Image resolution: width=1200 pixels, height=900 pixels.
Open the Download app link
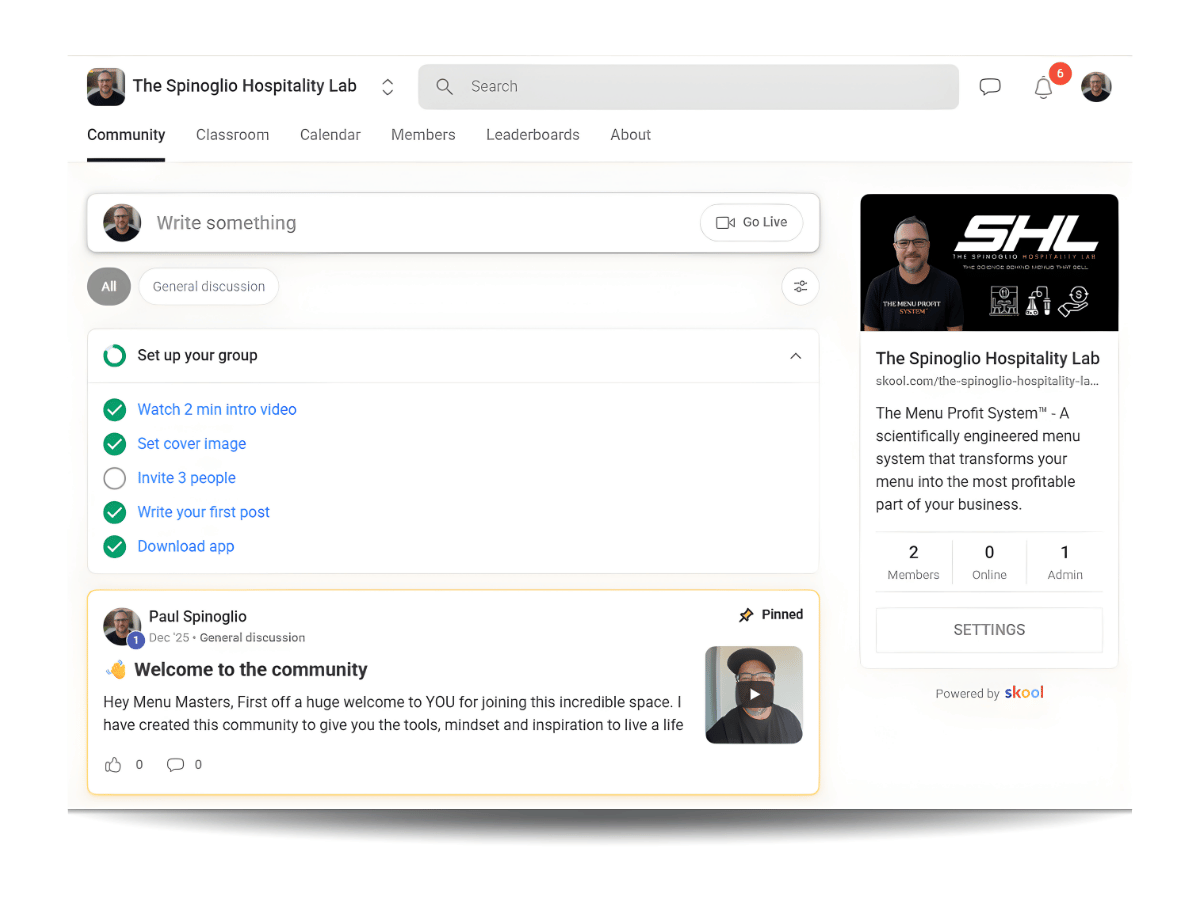click(186, 546)
